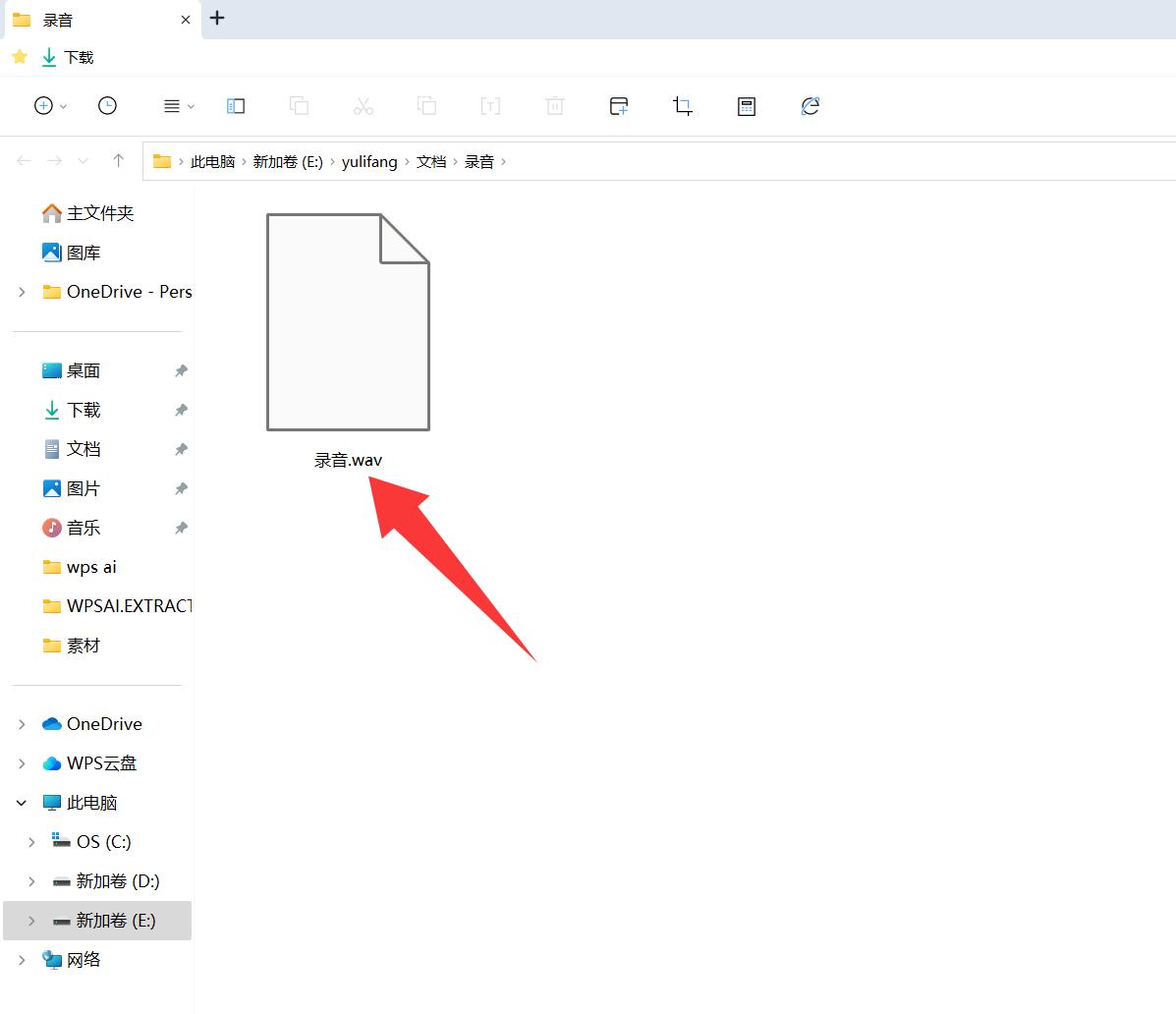The height and width of the screenshot is (1014, 1176).
Task: Toggle the navigation pane icon
Action: [x=236, y=106]
